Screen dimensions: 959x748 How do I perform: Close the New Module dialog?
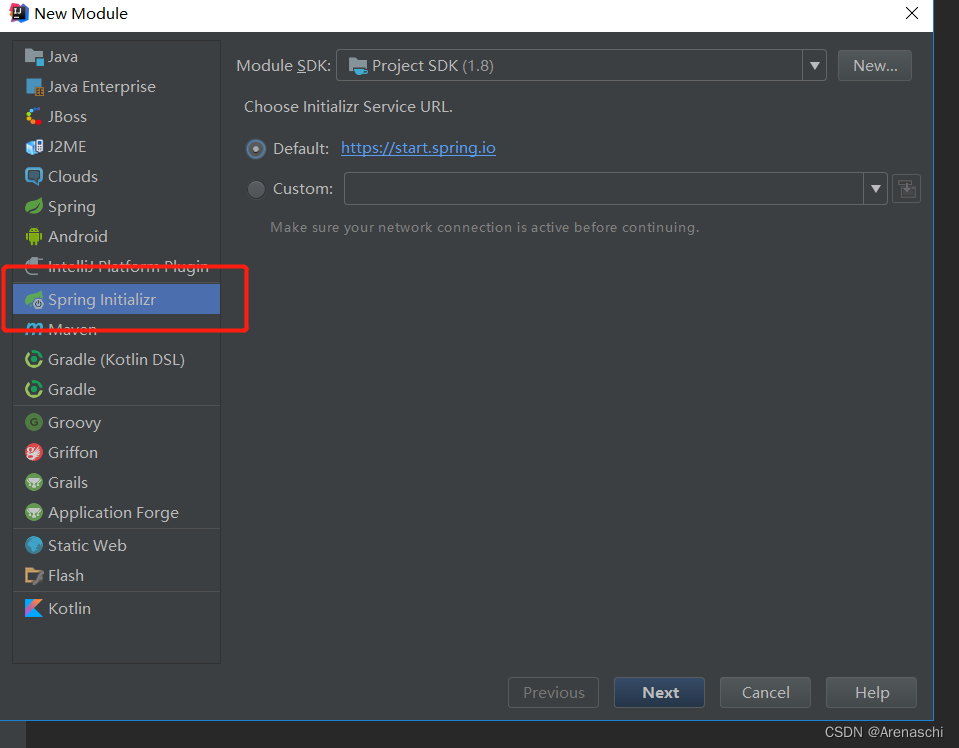tap(911, 13)
